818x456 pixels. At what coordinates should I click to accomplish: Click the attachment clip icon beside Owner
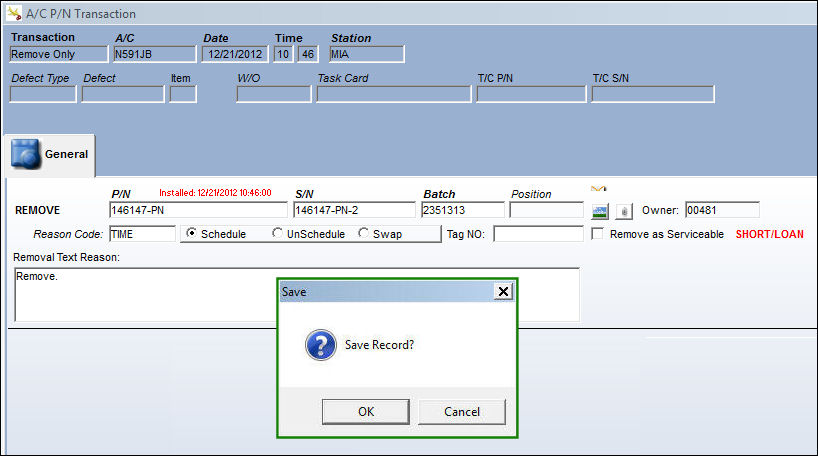click(x=624, y=211)
